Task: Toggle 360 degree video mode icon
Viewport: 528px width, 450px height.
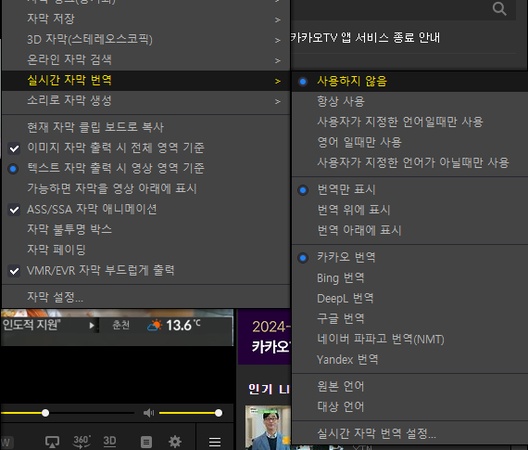Action: [x=82, y=441]
